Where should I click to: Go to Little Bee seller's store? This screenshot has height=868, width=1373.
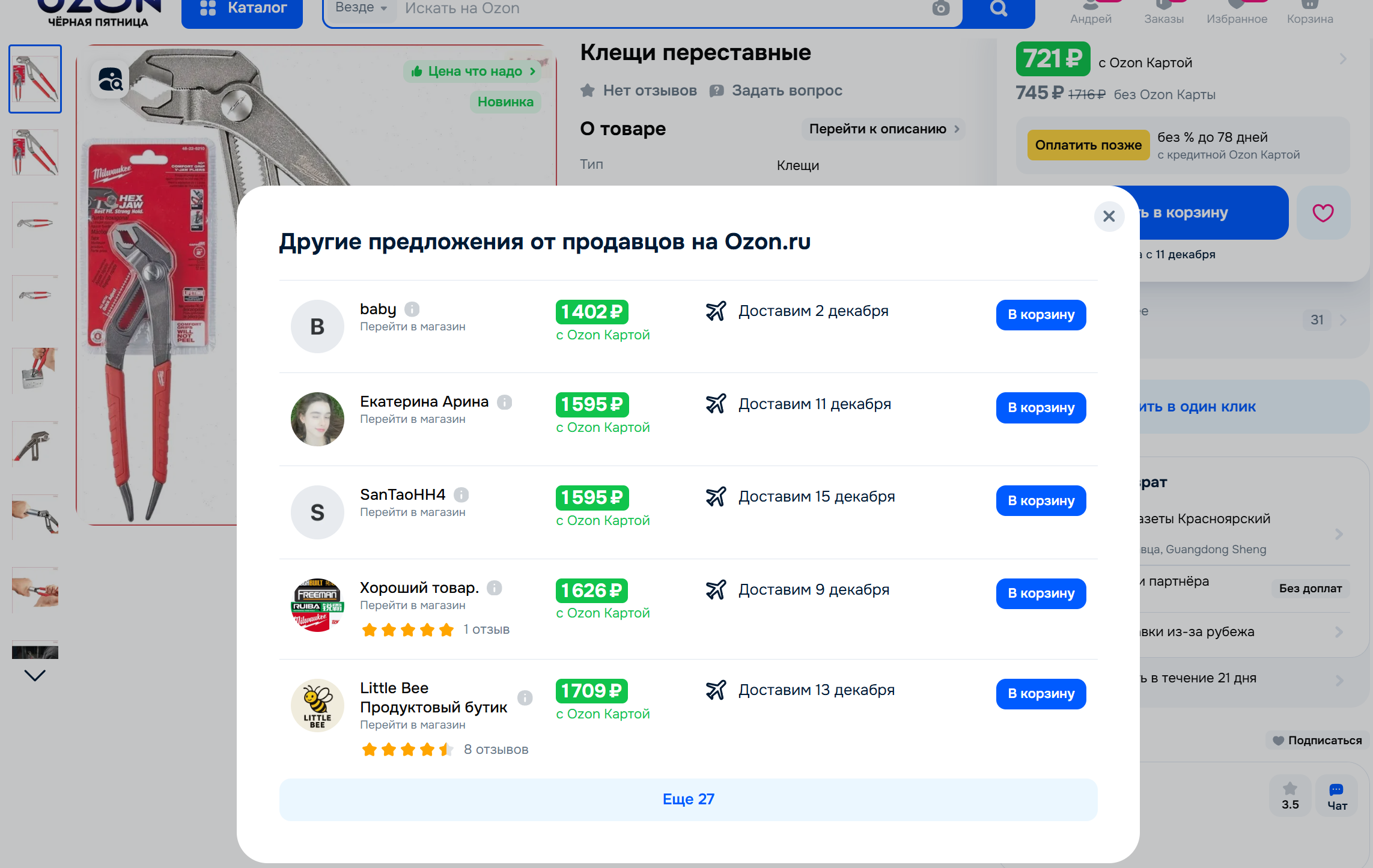[x=412, y=725]
